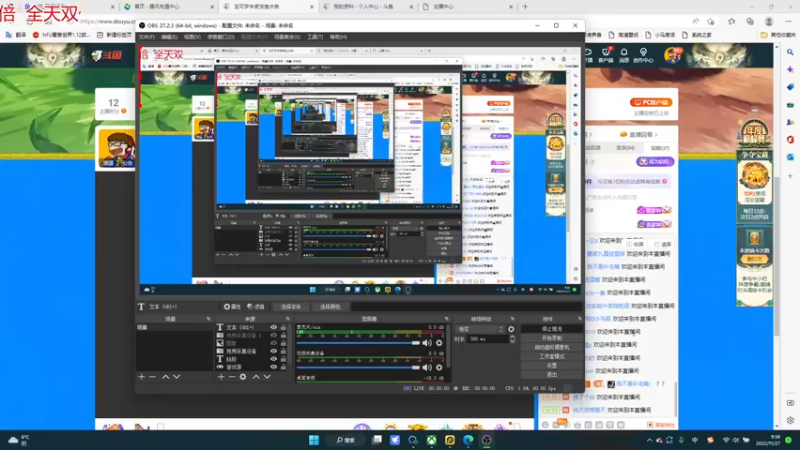Toggle lock on 视频采集设备 2 source
This screenshot has height=450, width=800.
pos(283,335)
